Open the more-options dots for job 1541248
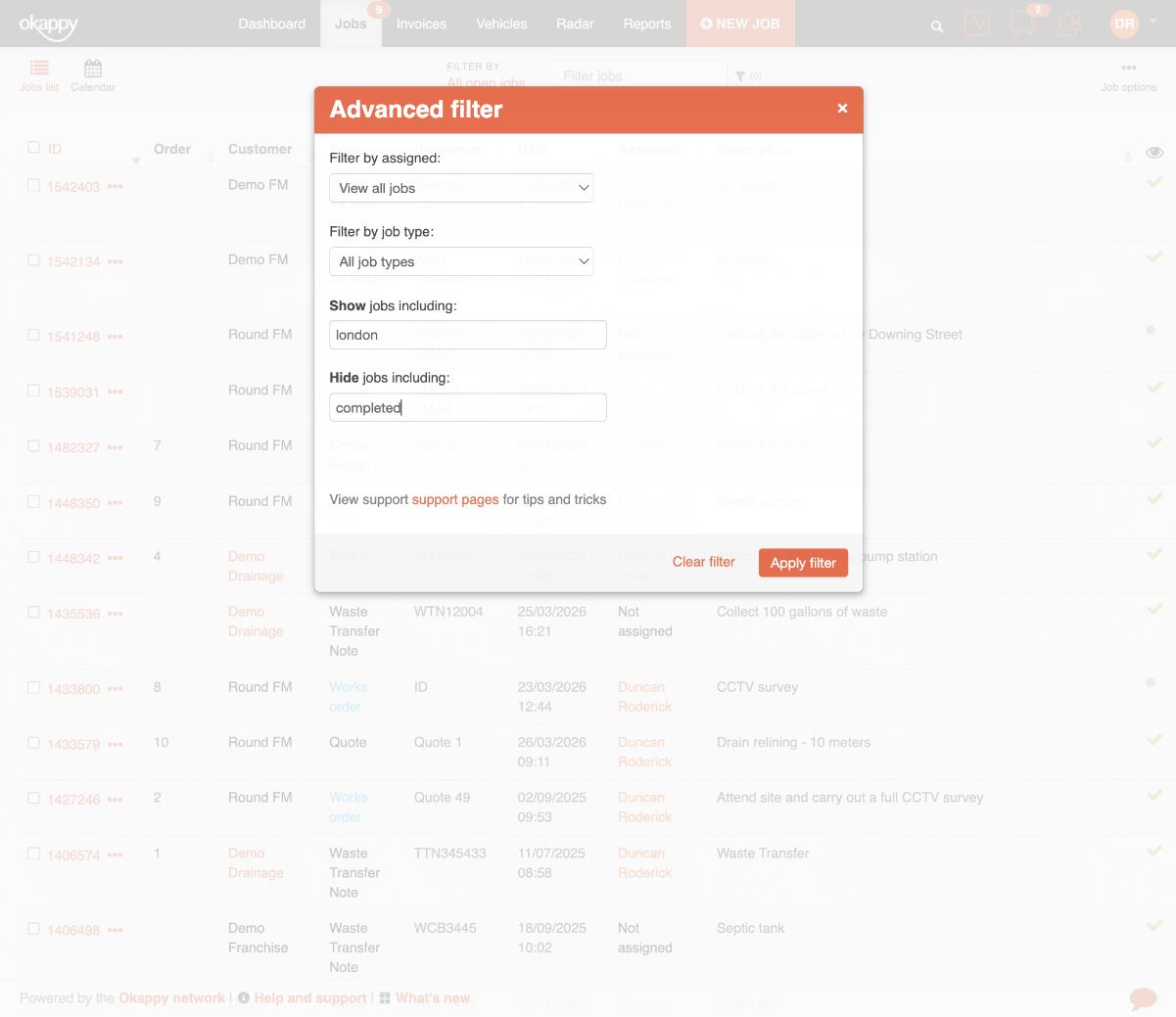 pos(116,336)
